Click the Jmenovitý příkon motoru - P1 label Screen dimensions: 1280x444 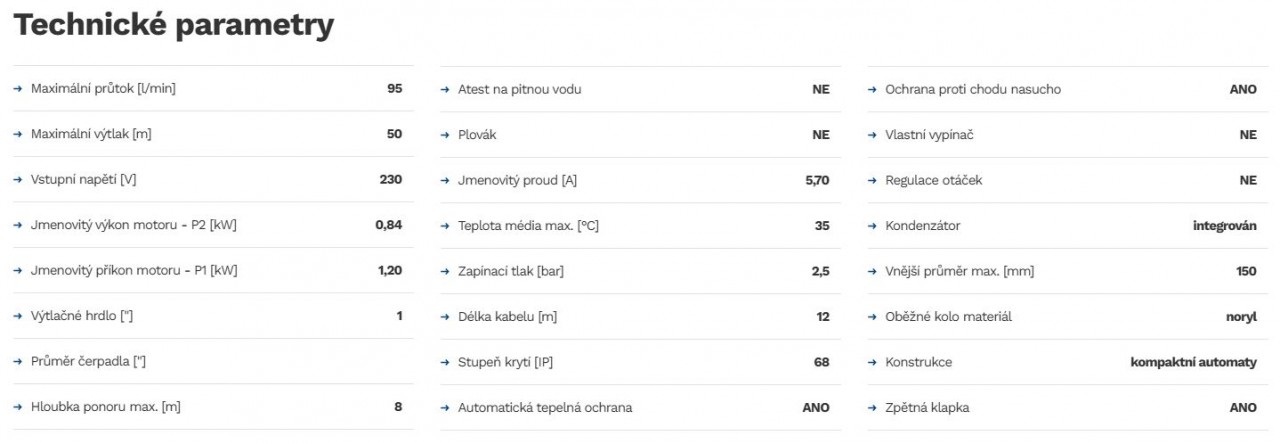click(134, 271)
